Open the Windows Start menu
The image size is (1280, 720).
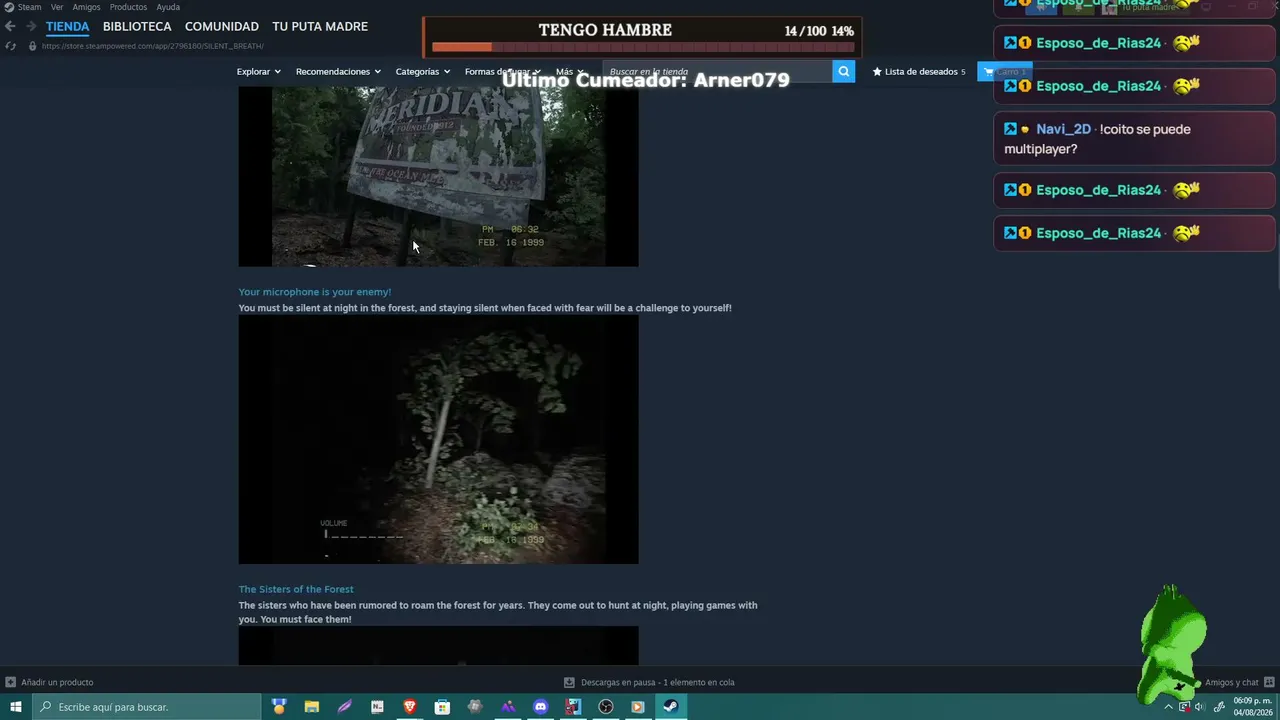16,707
